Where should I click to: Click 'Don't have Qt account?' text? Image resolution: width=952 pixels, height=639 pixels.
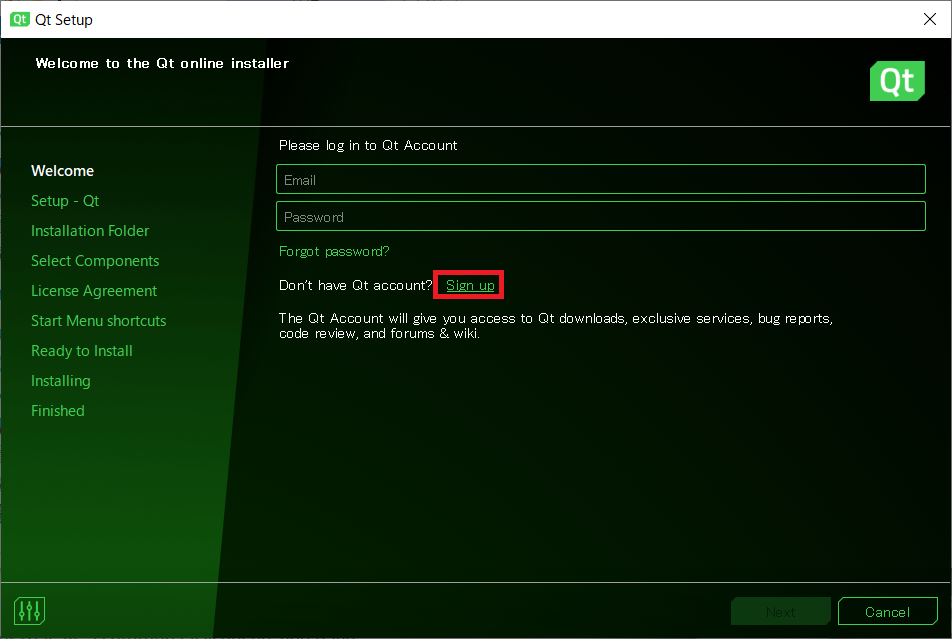tap(355, 285)
